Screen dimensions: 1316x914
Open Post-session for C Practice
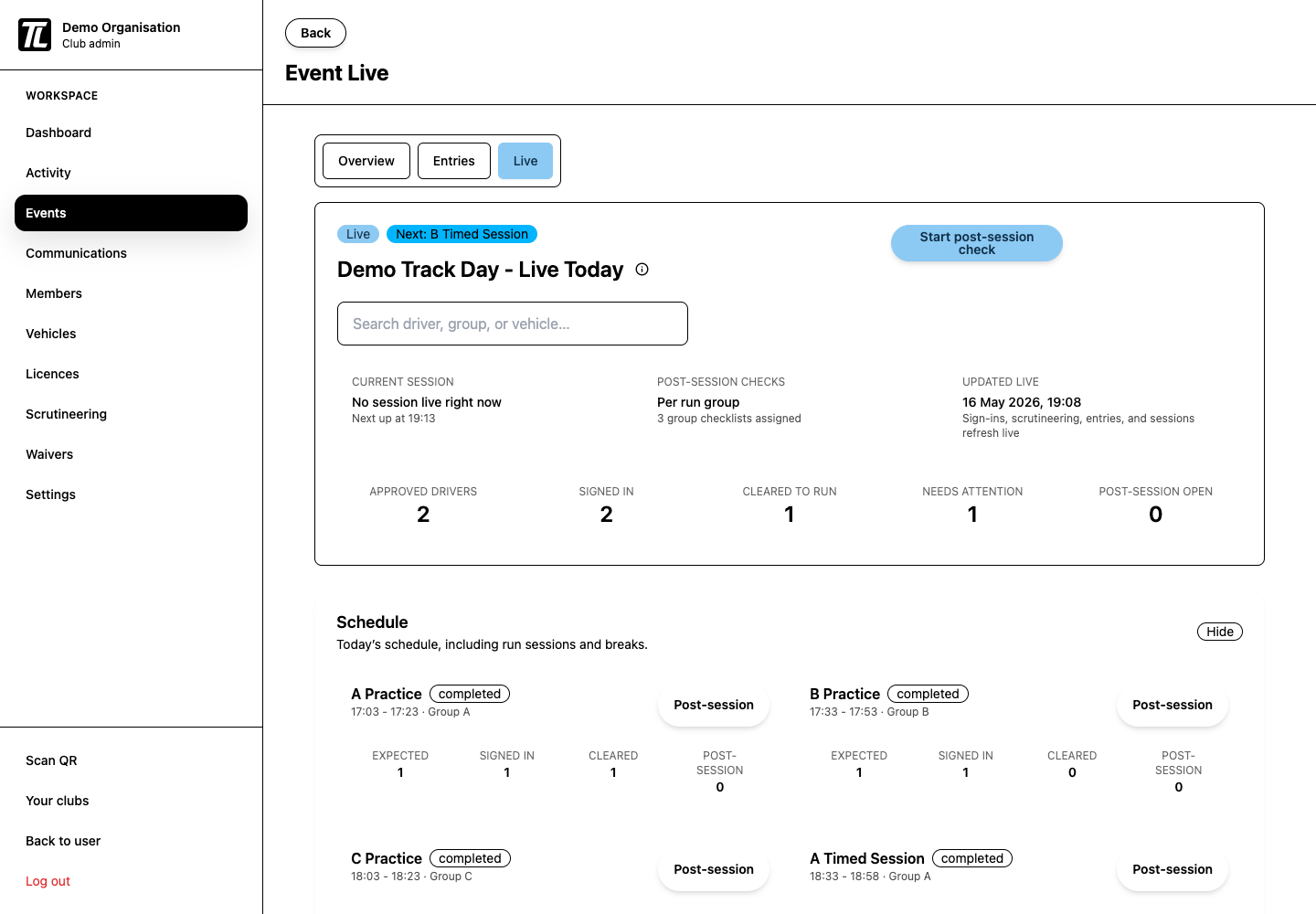click(714, 869)
